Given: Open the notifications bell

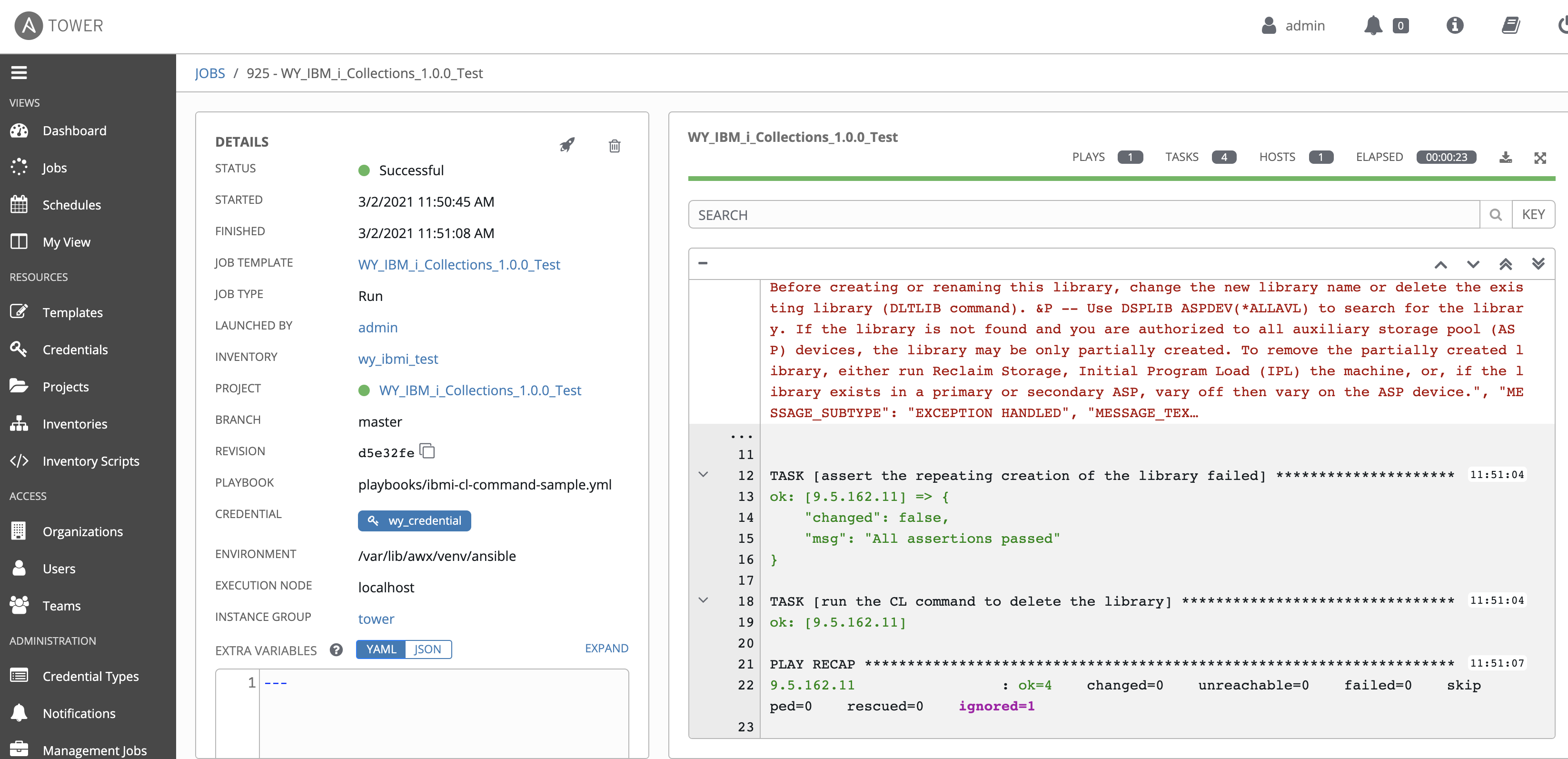Looking at the screenshot, I should coord(1374,26).
